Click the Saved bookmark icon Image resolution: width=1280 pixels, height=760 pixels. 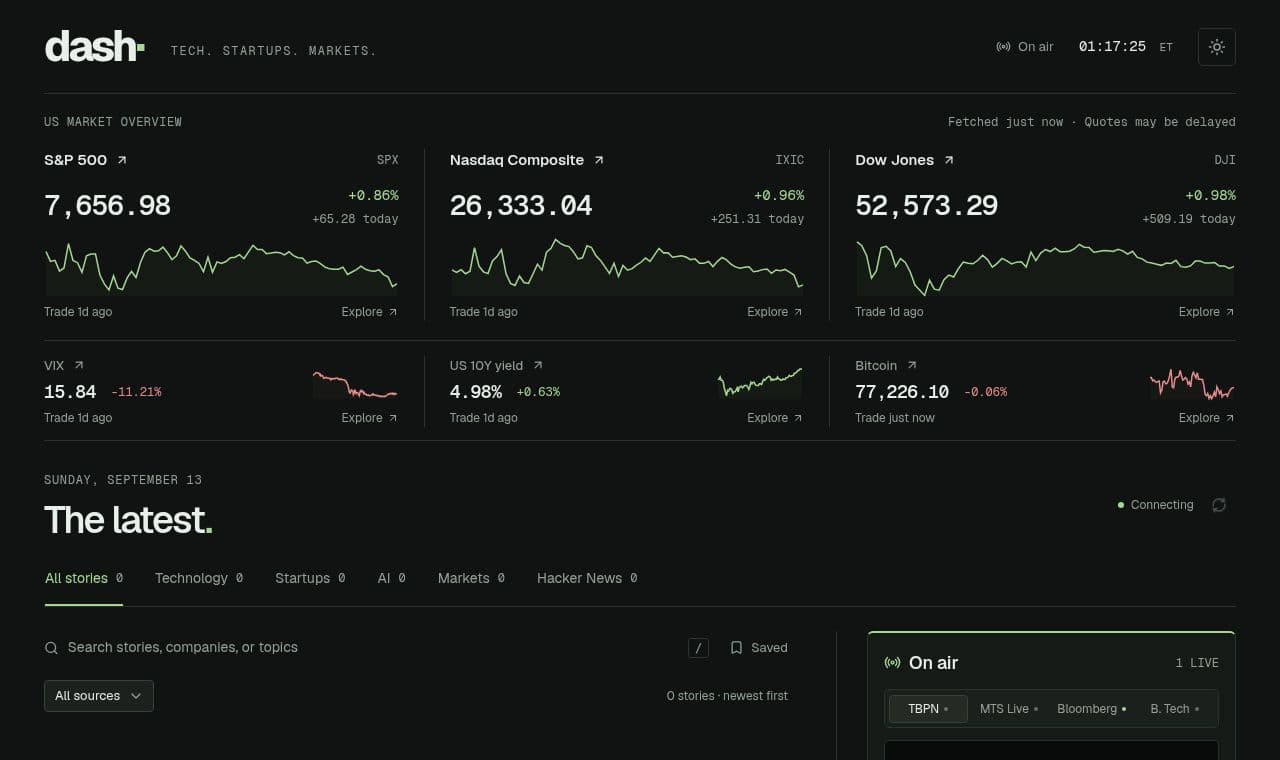736,648
